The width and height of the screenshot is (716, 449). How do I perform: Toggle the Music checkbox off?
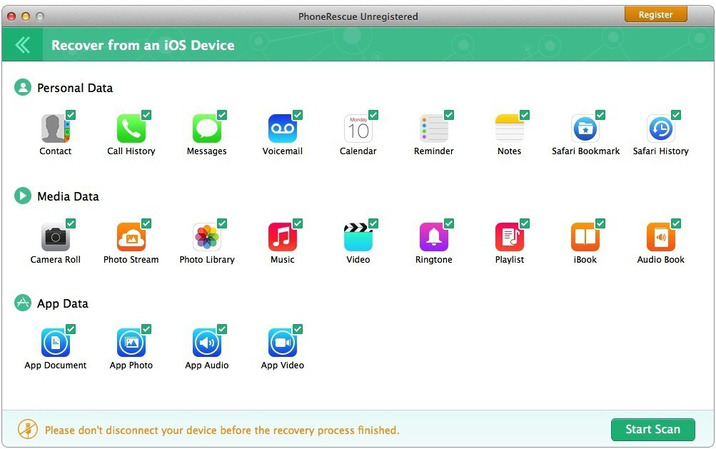[x=297, y=223]
